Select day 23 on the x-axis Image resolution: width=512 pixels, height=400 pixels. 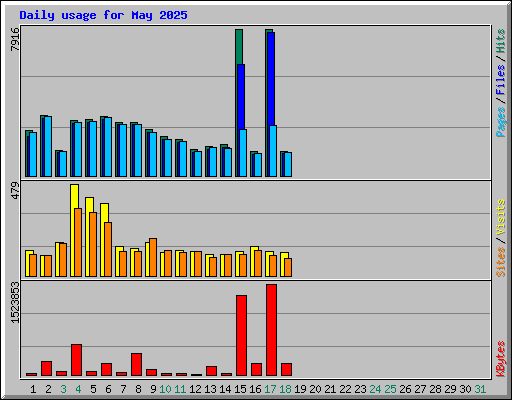(360, 389)
